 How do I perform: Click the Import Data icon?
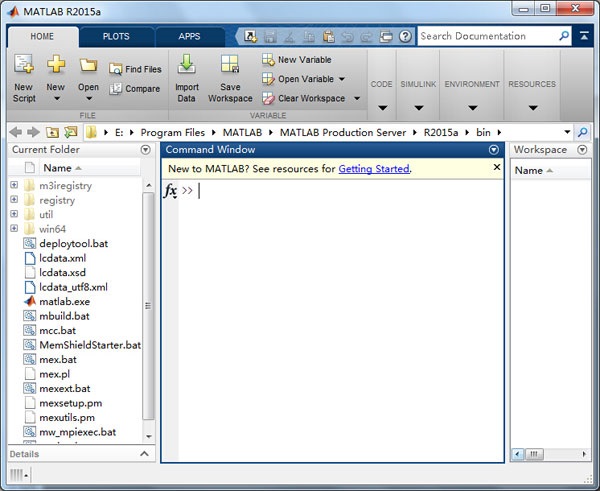tap(187, 64)
